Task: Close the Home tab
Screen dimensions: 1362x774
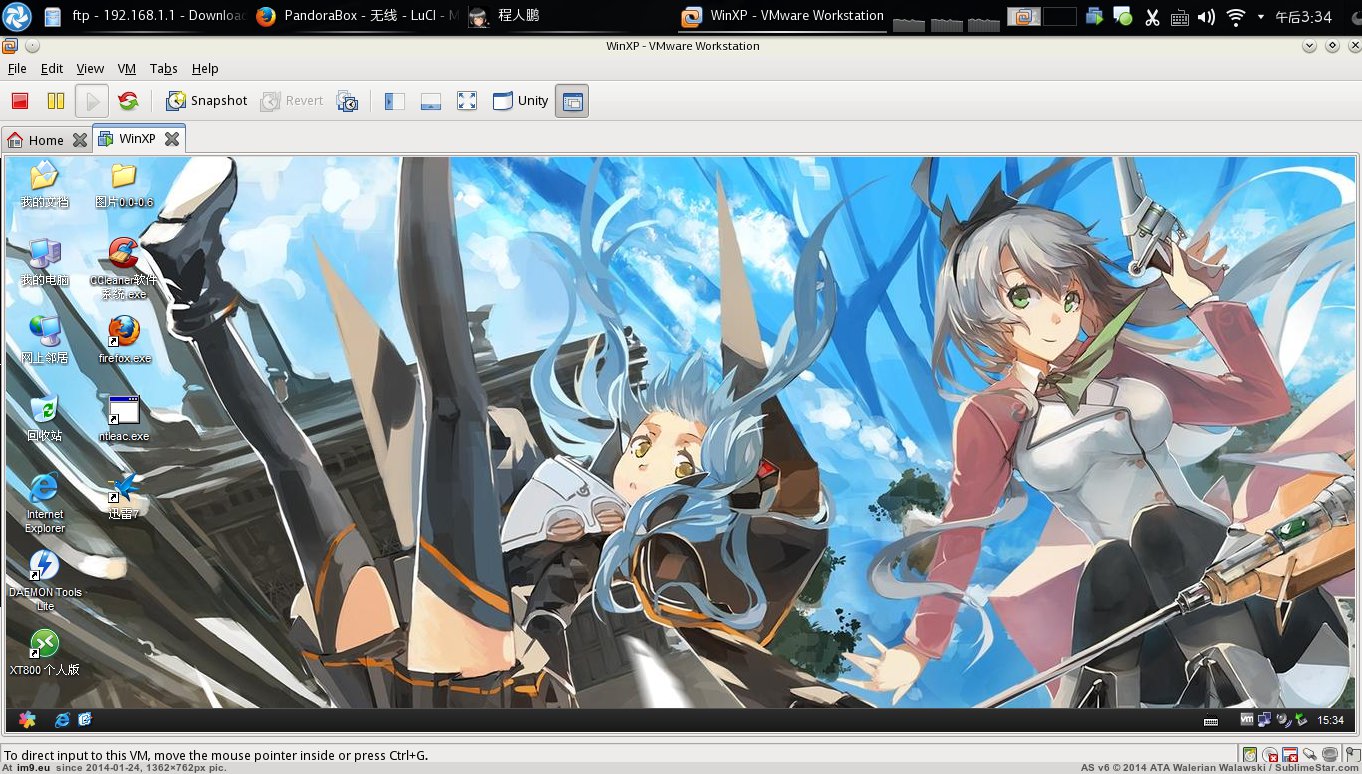Action: click(80, 140)
